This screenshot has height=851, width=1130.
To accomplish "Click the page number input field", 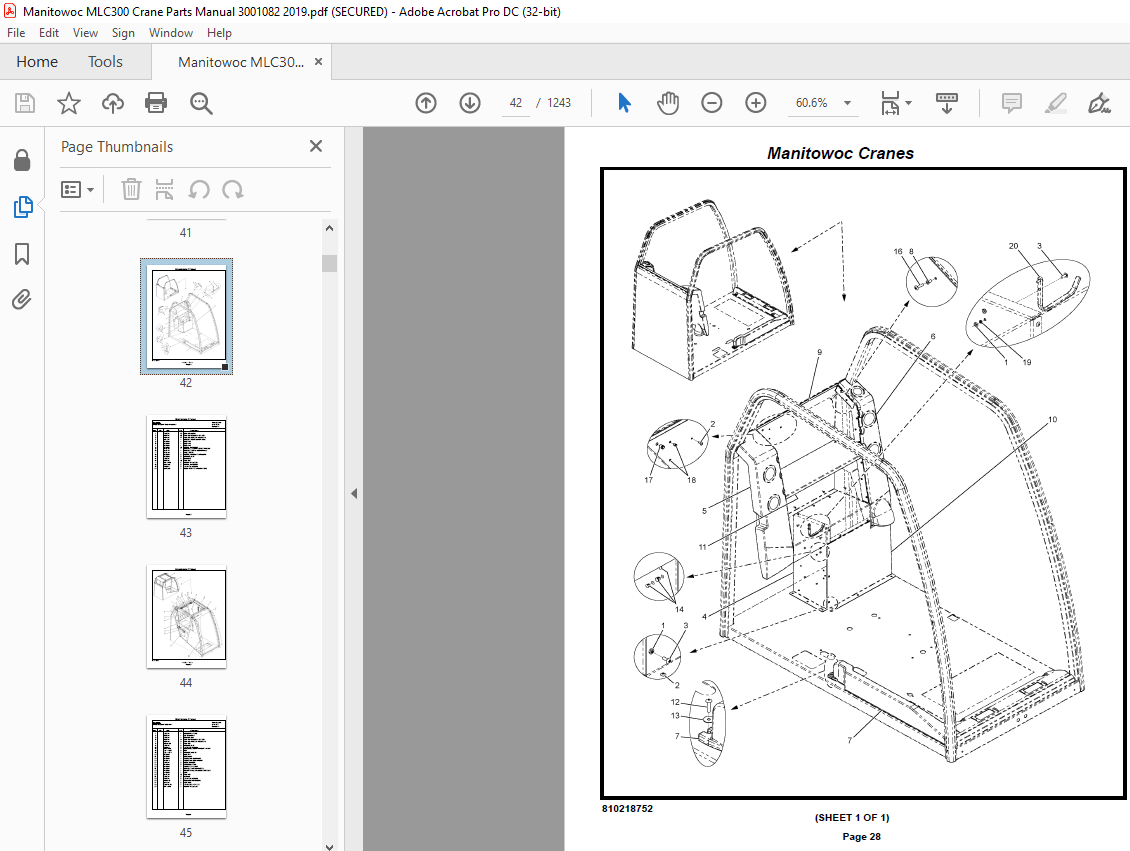I will [515, 103].
